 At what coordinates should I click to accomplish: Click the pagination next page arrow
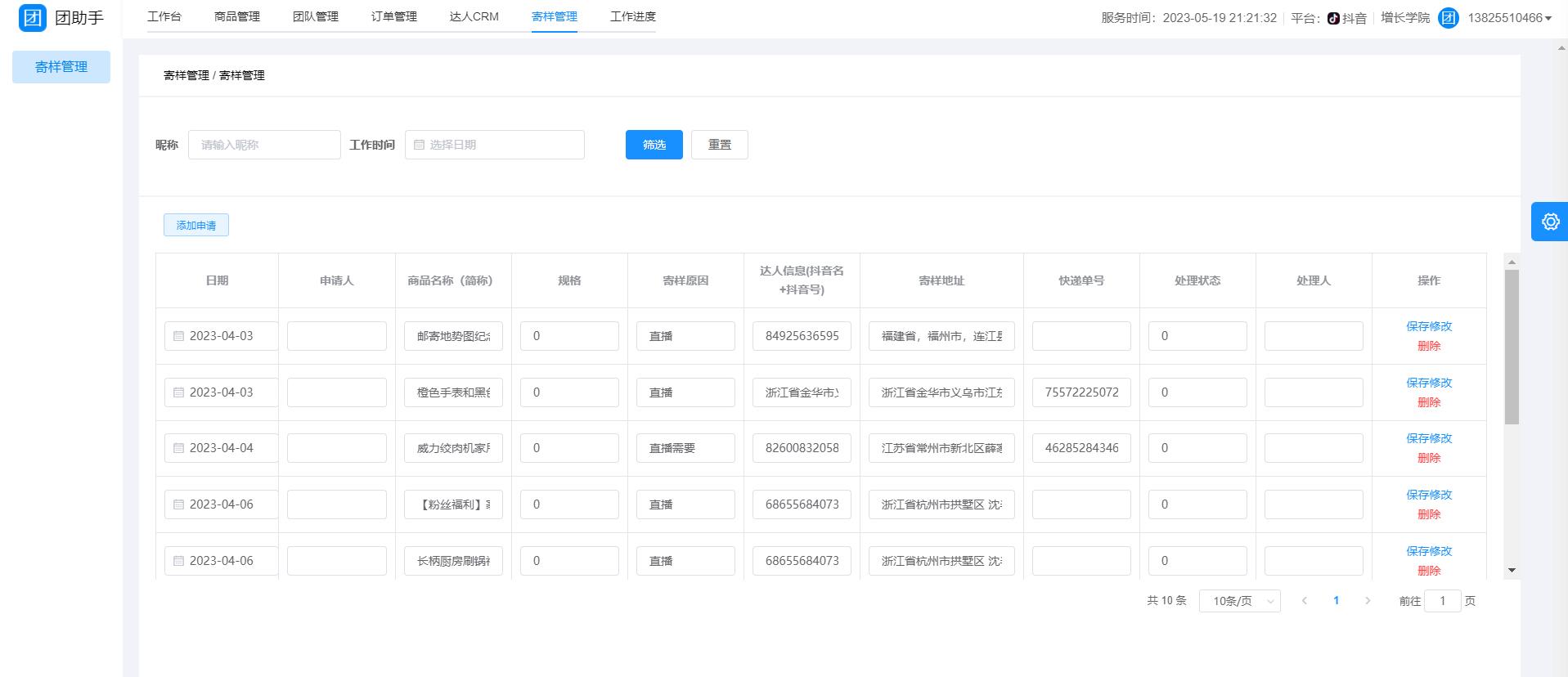(x=1368, y=601)
